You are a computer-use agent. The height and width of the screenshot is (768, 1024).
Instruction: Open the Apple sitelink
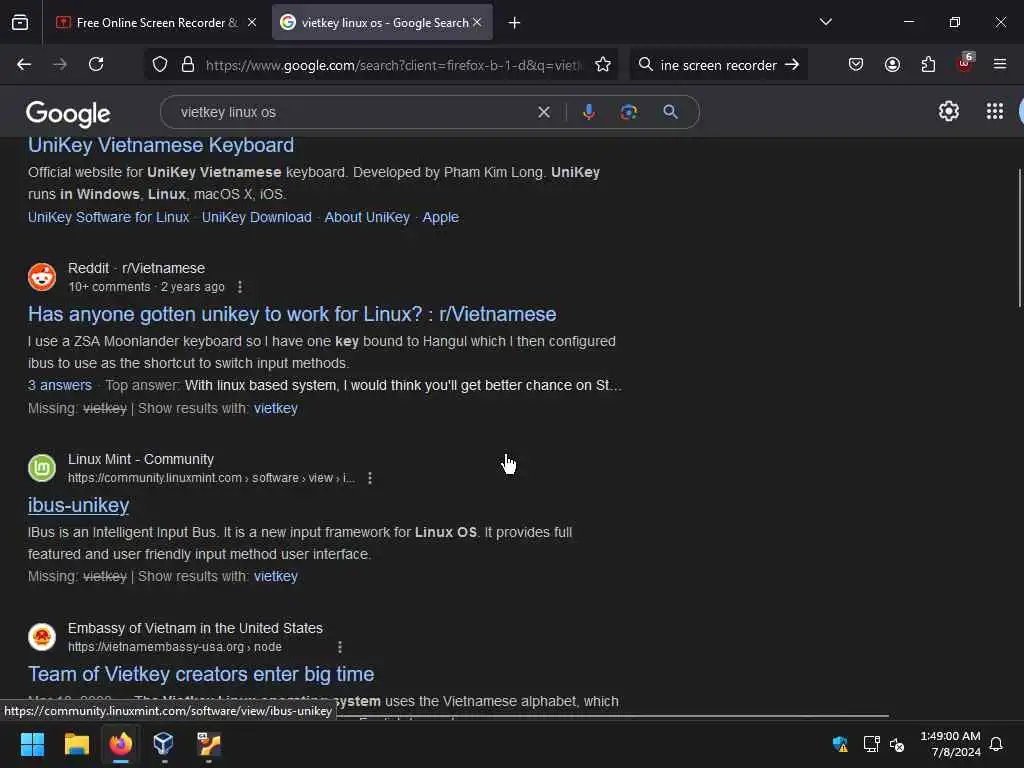[441, 217]
